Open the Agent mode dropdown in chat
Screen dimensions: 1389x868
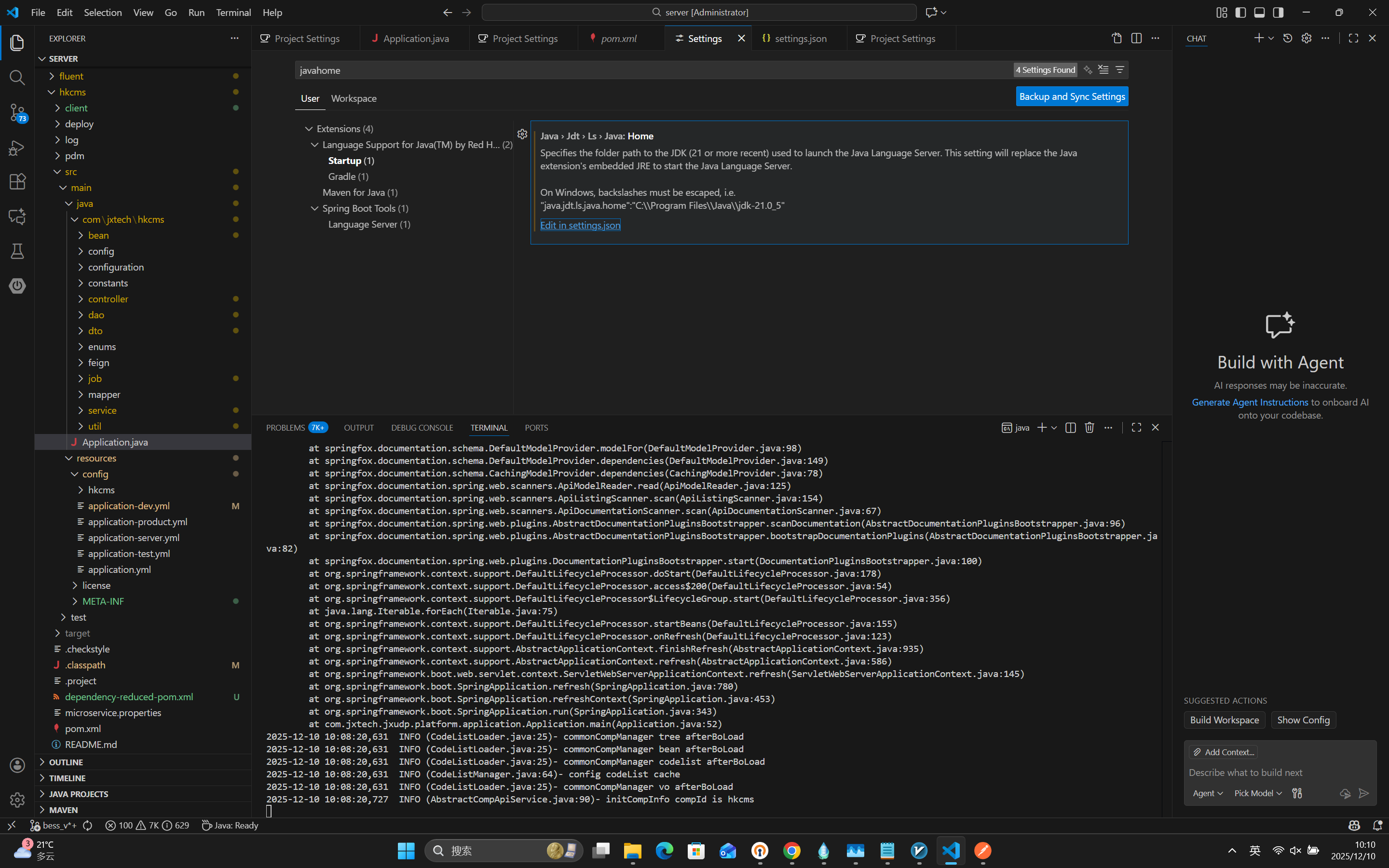pos(1207,793)
